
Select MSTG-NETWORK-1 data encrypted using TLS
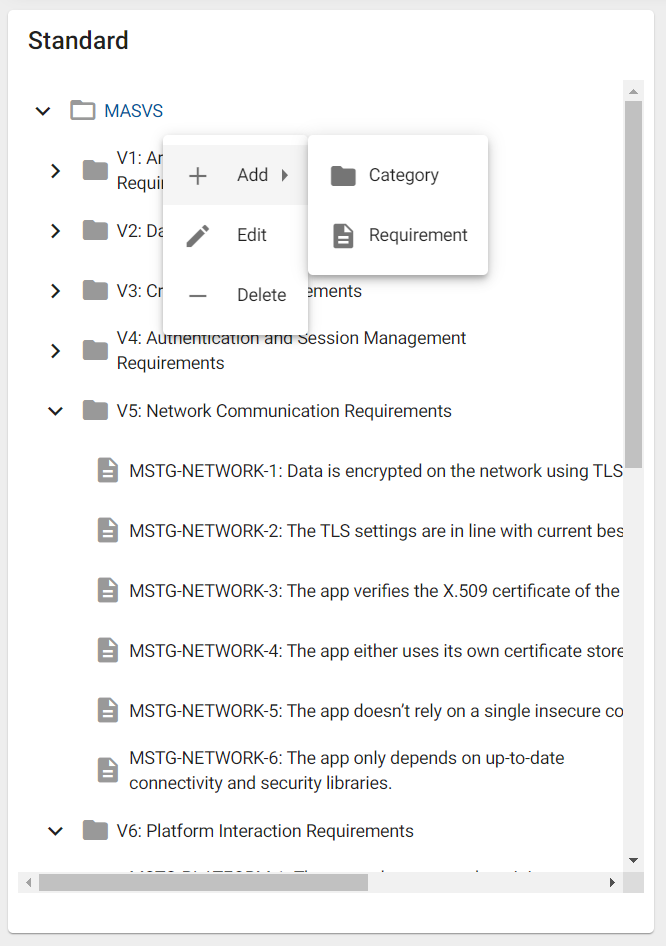(376, 471)
